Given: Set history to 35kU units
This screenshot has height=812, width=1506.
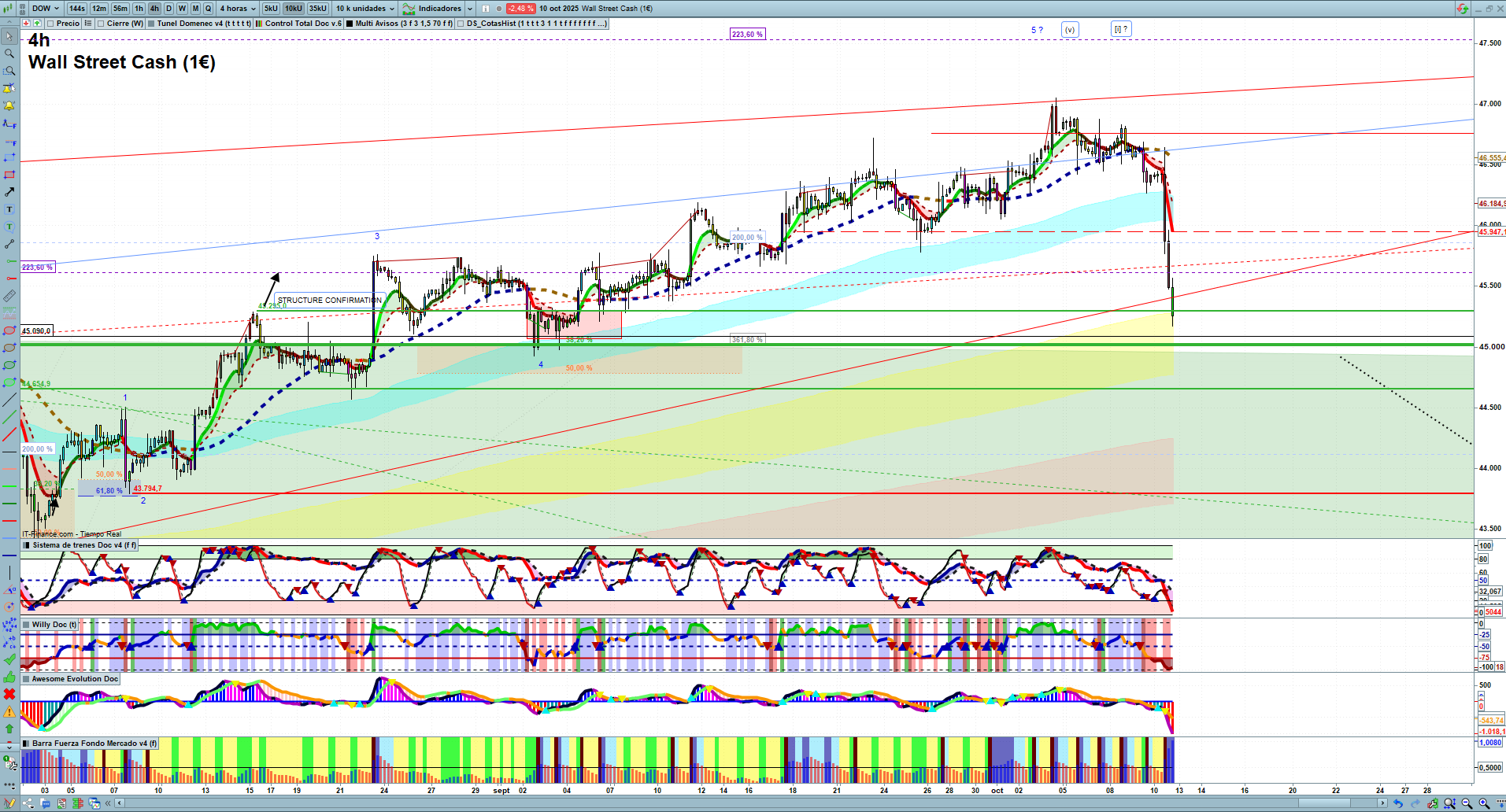Looking at the screenshot, I should click(318, 9).
